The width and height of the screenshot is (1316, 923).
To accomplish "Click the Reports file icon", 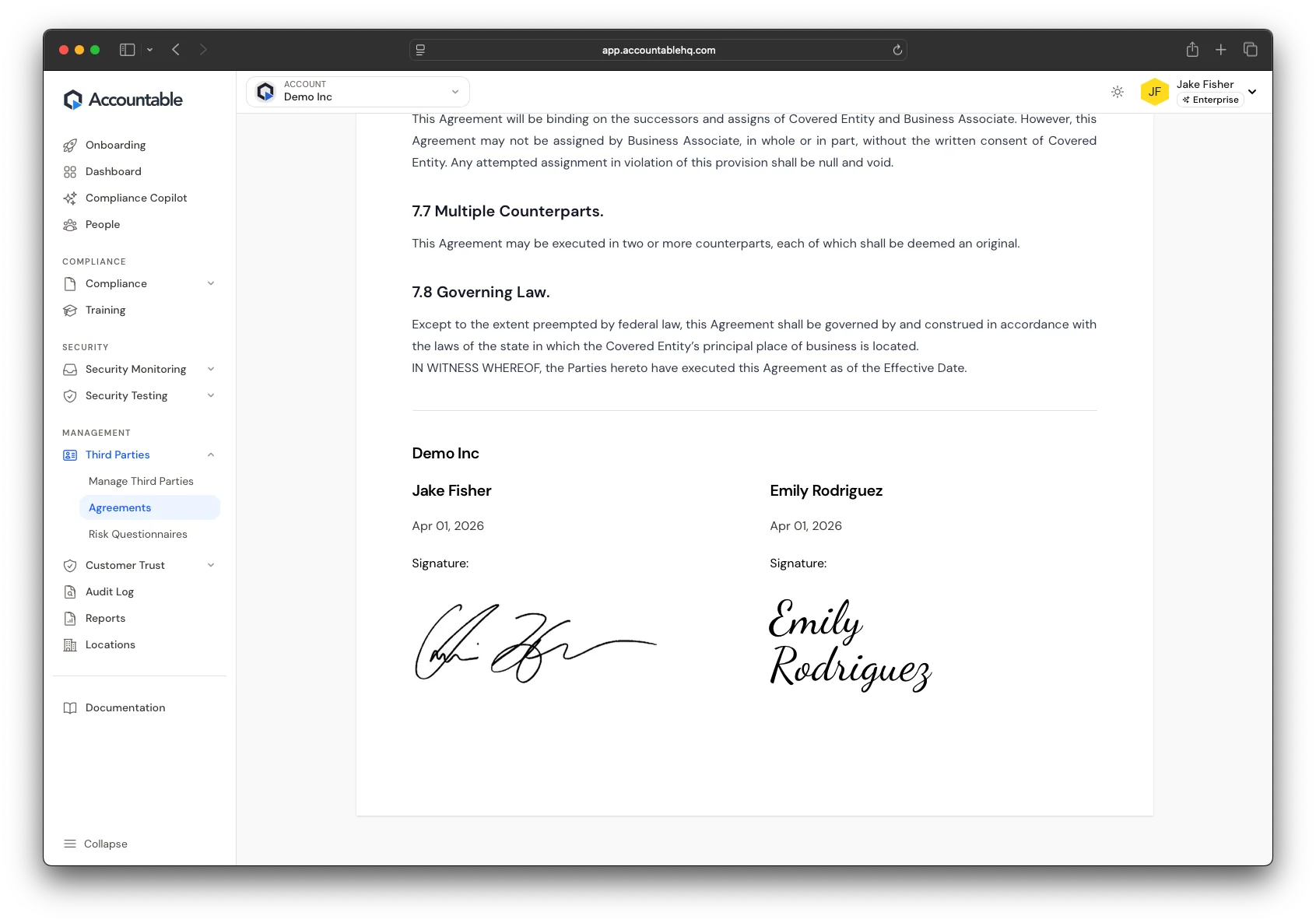I will coord(70,619).
